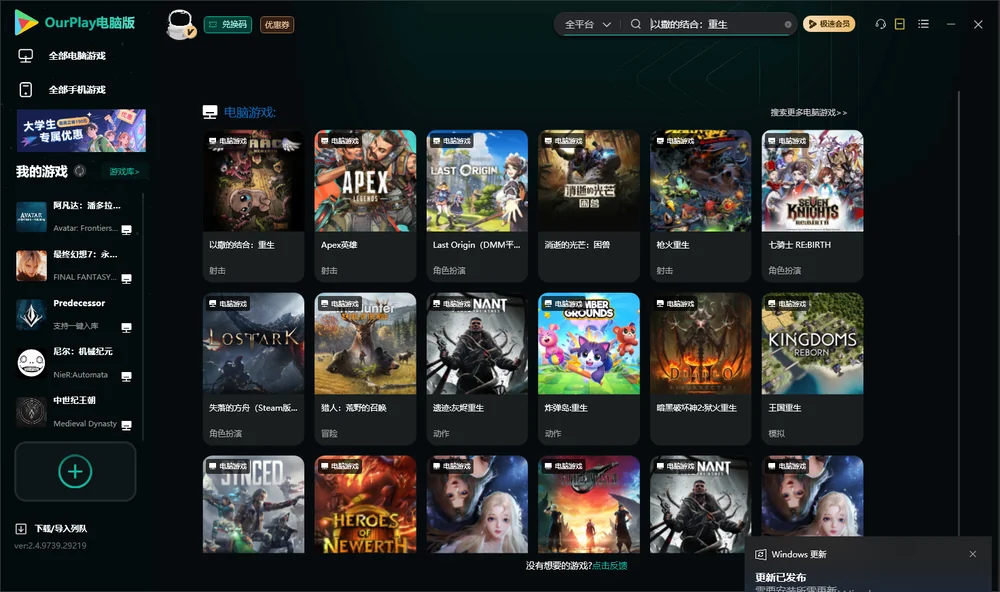Open the 以撒的结合: 重生 game card
The image size is (1000, 592).
coord(253,206)
